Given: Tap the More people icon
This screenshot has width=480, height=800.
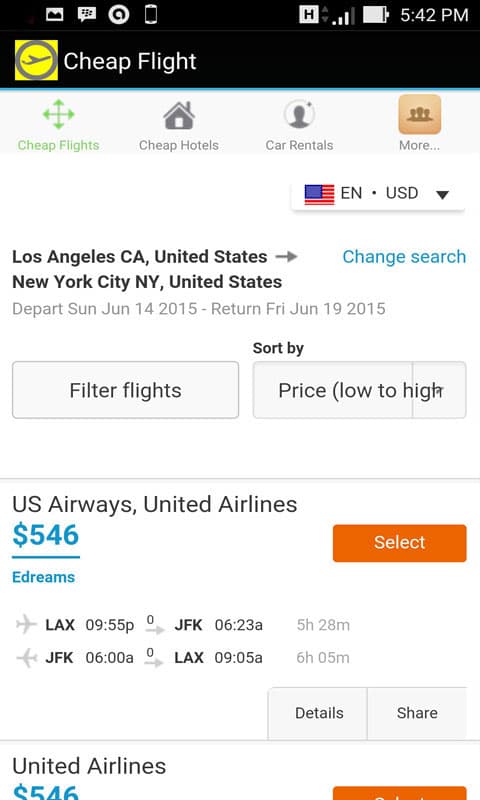Looking at the screenshot, I should [x=420, y=114].
